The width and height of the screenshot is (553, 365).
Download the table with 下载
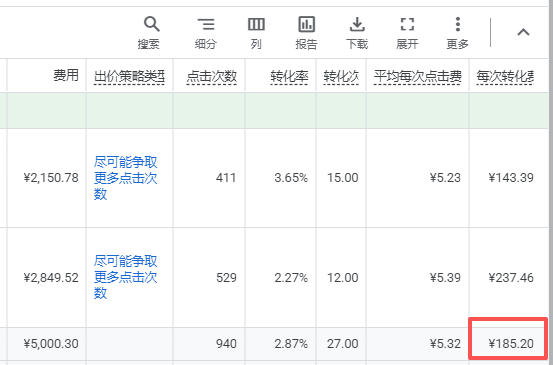click(357, 33)
